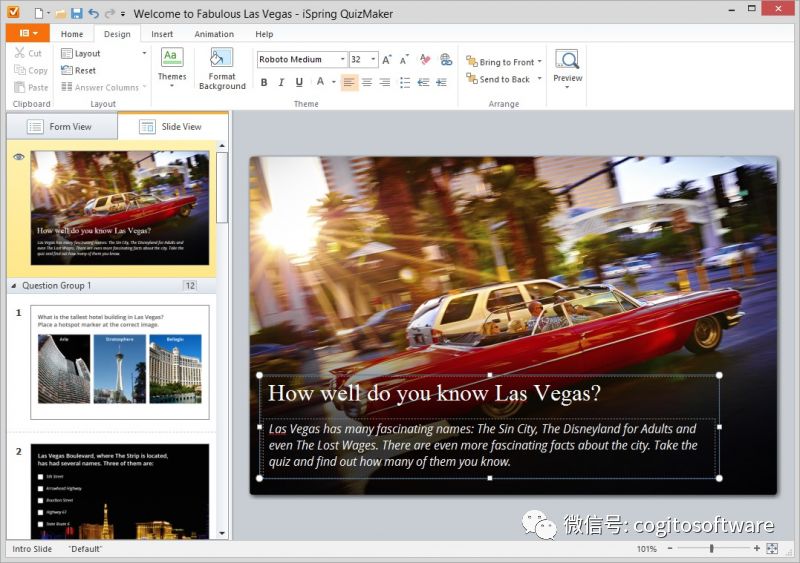The width and height of the screenshot is (800, 563).
Task: Redo the last action
Action: click(x=109, y=13)
